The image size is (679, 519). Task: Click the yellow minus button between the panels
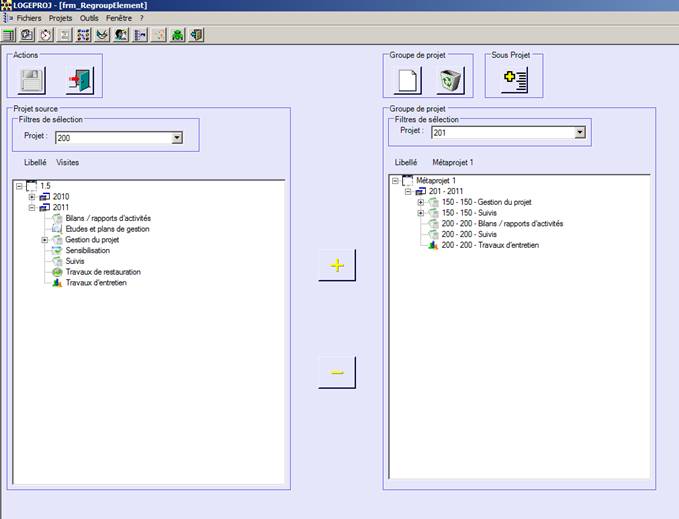[x=337, y=373]
